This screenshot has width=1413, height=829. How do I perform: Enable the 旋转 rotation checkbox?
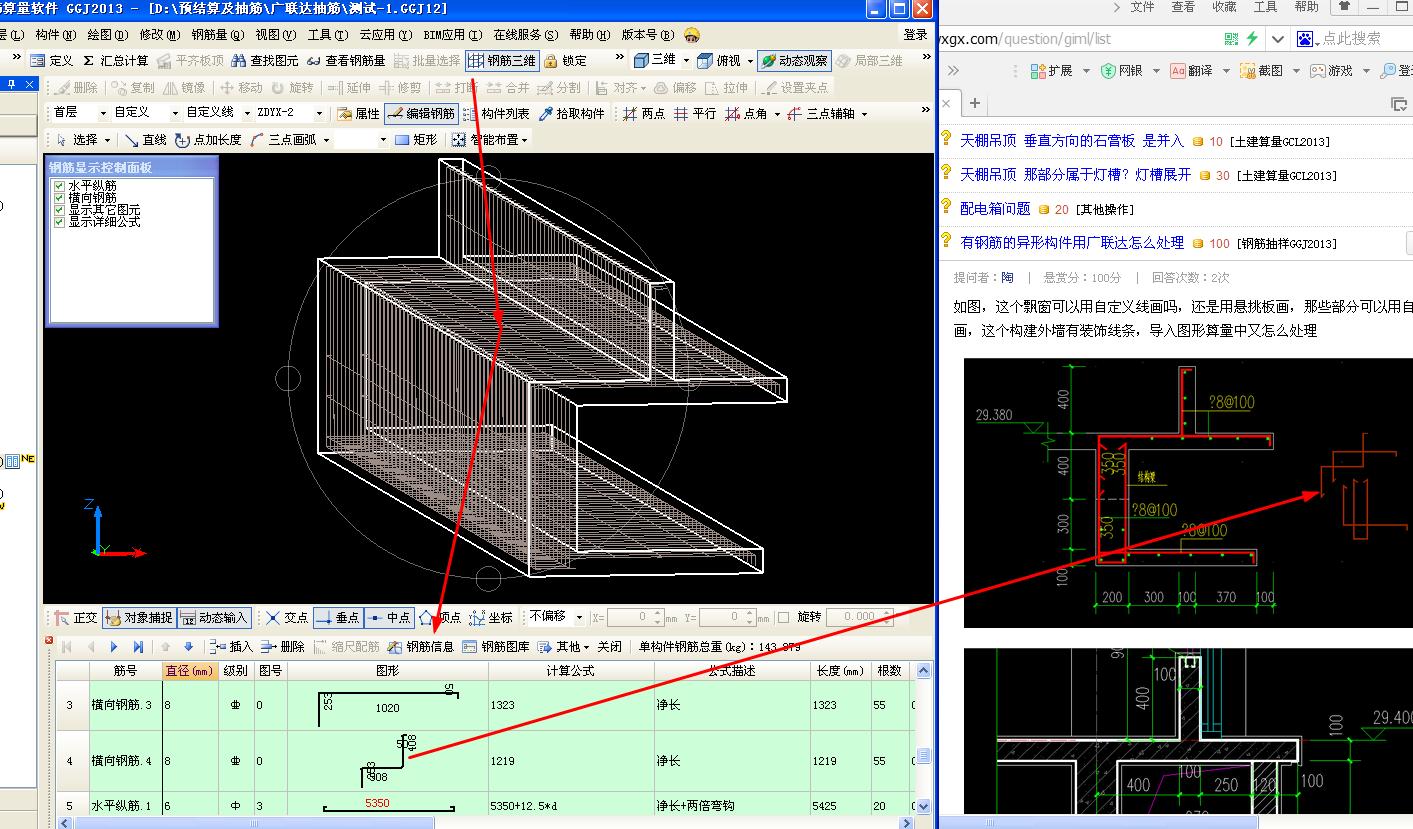click(783, 618)
